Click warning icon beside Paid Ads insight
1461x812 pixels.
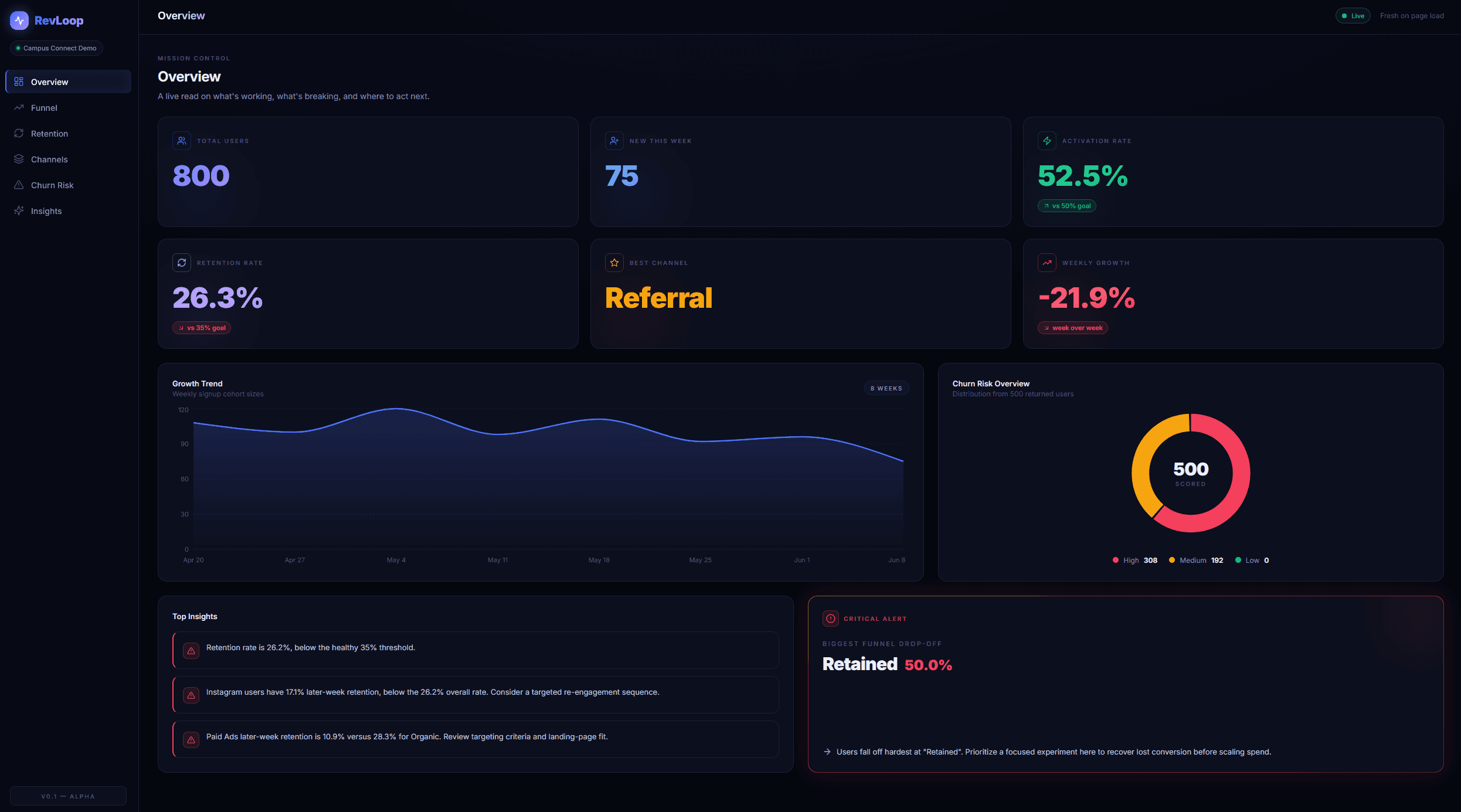[x=191, y=740]
